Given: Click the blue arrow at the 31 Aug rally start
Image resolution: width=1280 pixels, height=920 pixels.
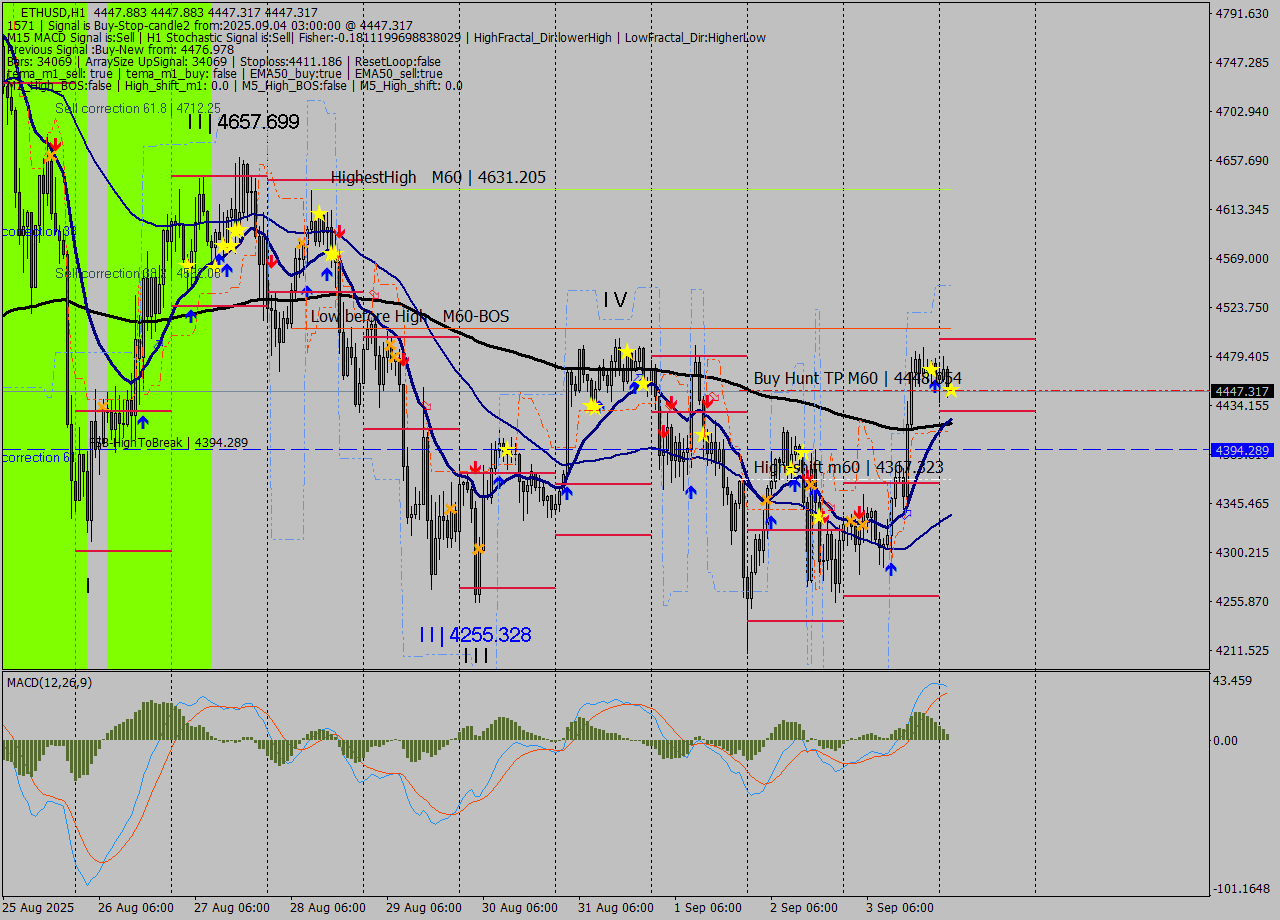Looking at the screenshot, I should pyautogui.click(x=566, y=491).
